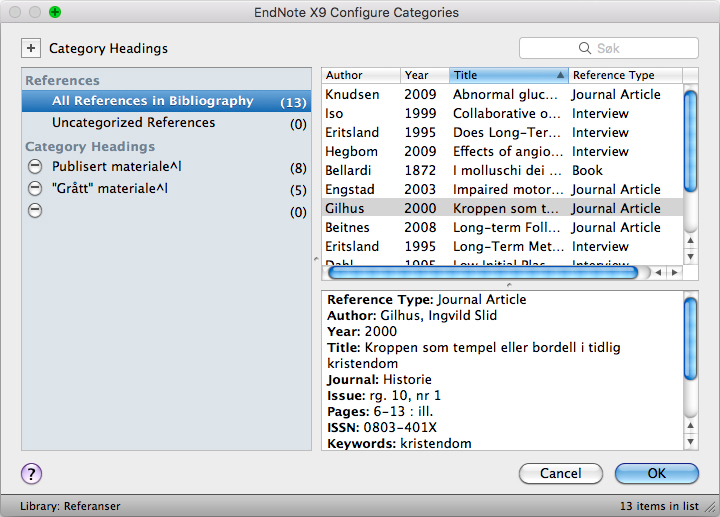Click the search magnifier icon
This screenshot has height=517, width=720.
click(x=585, y=48)
